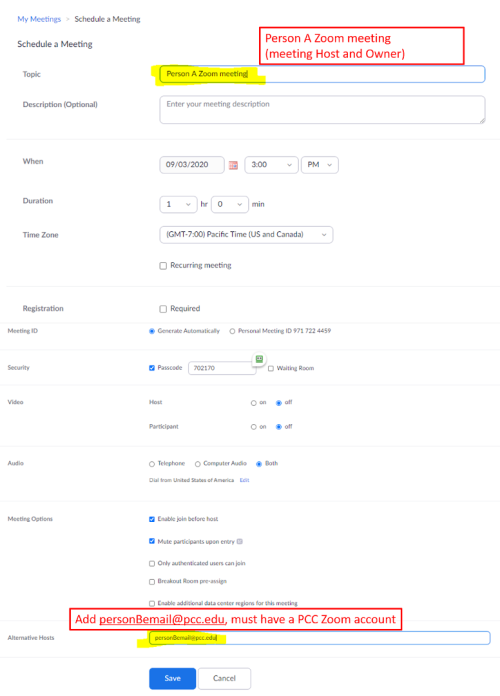This screenshot has height=696, width=500.
Task: Check the Registration Required checkbox
Action: [163, 308]
